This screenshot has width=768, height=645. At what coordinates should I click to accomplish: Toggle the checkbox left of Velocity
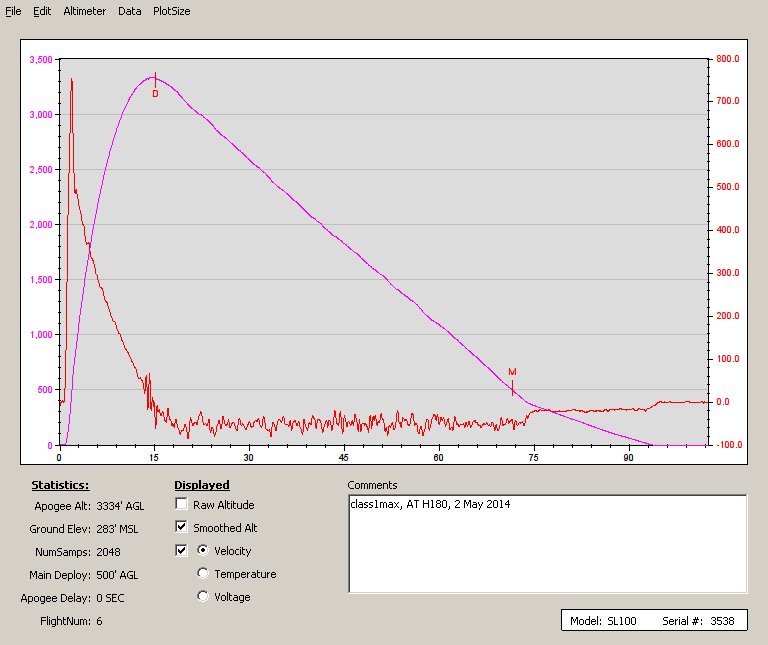[x=181, y=550]
